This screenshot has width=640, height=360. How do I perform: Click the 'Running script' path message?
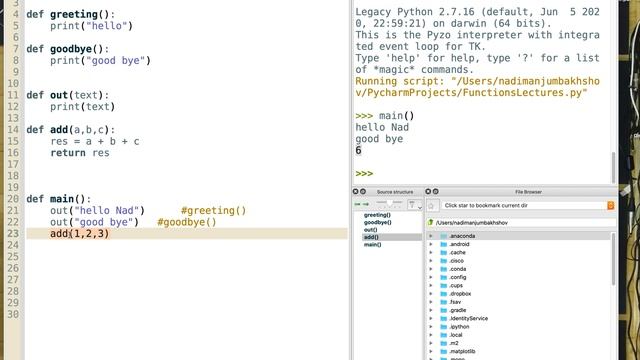(478, 87)
